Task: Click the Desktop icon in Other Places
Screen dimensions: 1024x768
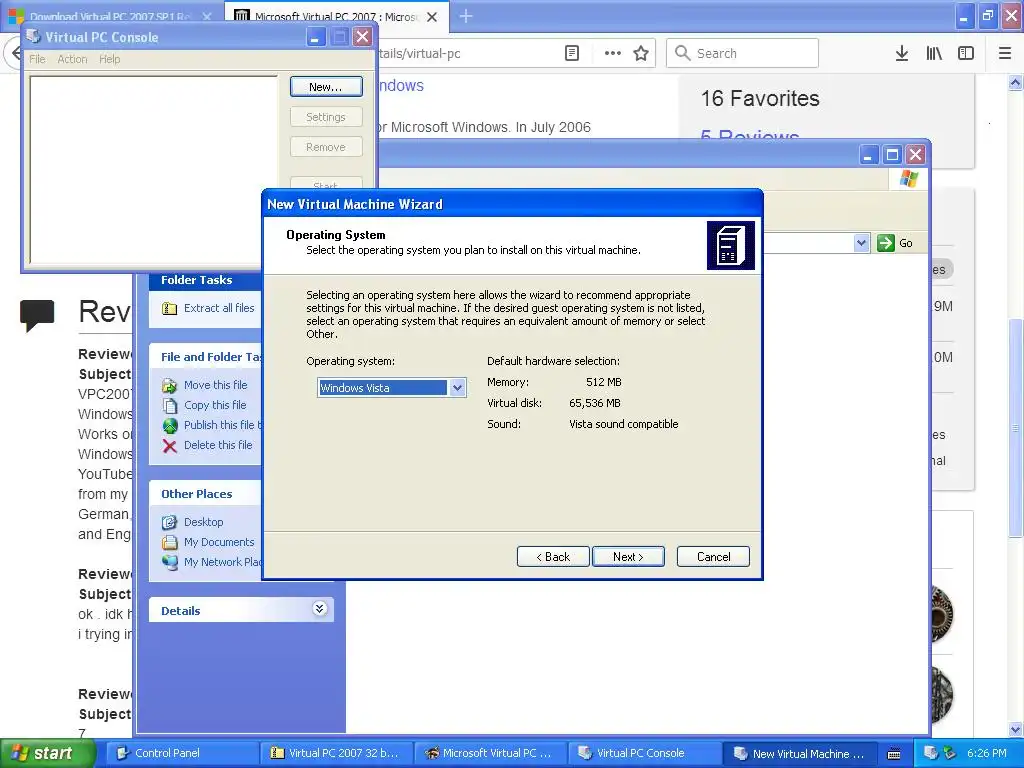Action: [170, 522]
